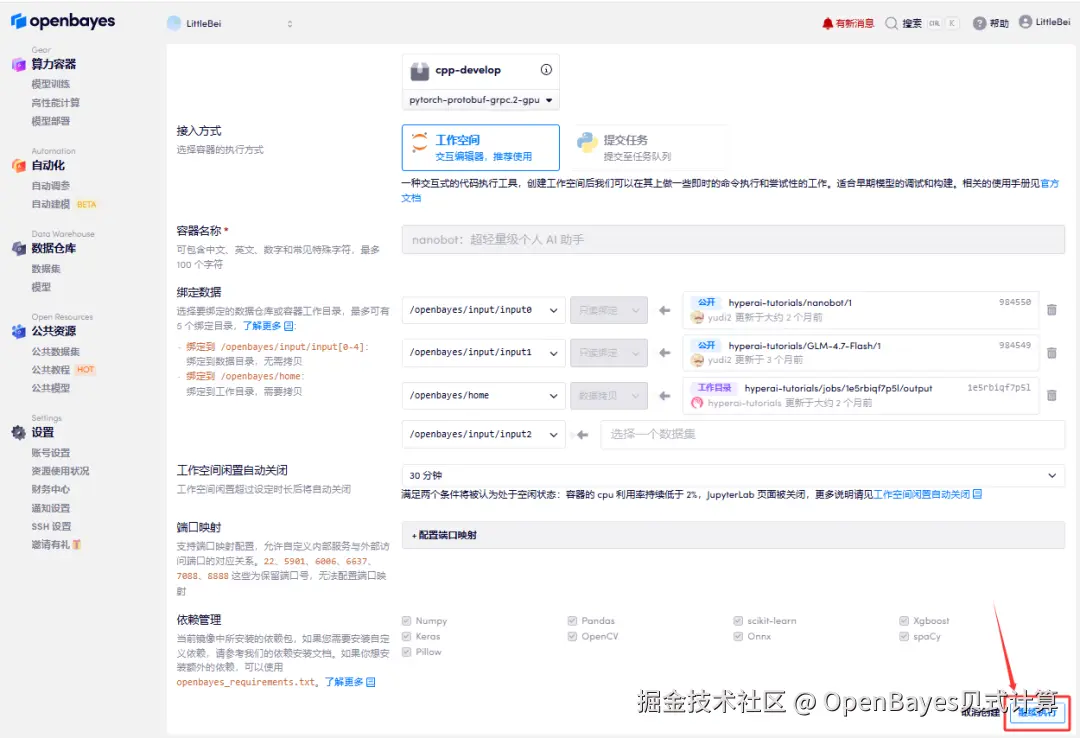The width and height of the screenshot is (1080, 738).
Task: Click the arrow icon beside input0 binding
Action: click(x=665, y=311)
